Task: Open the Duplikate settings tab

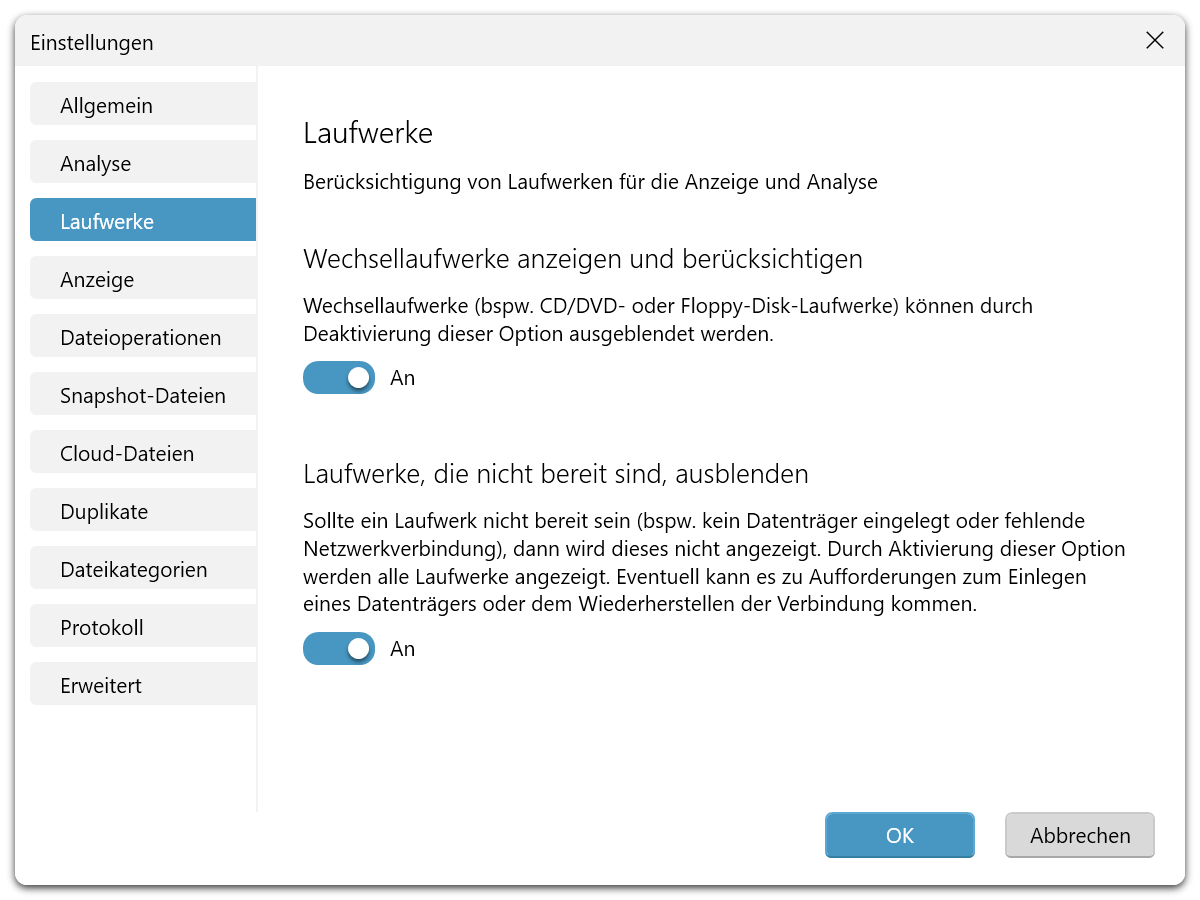Action: (143, 511)
